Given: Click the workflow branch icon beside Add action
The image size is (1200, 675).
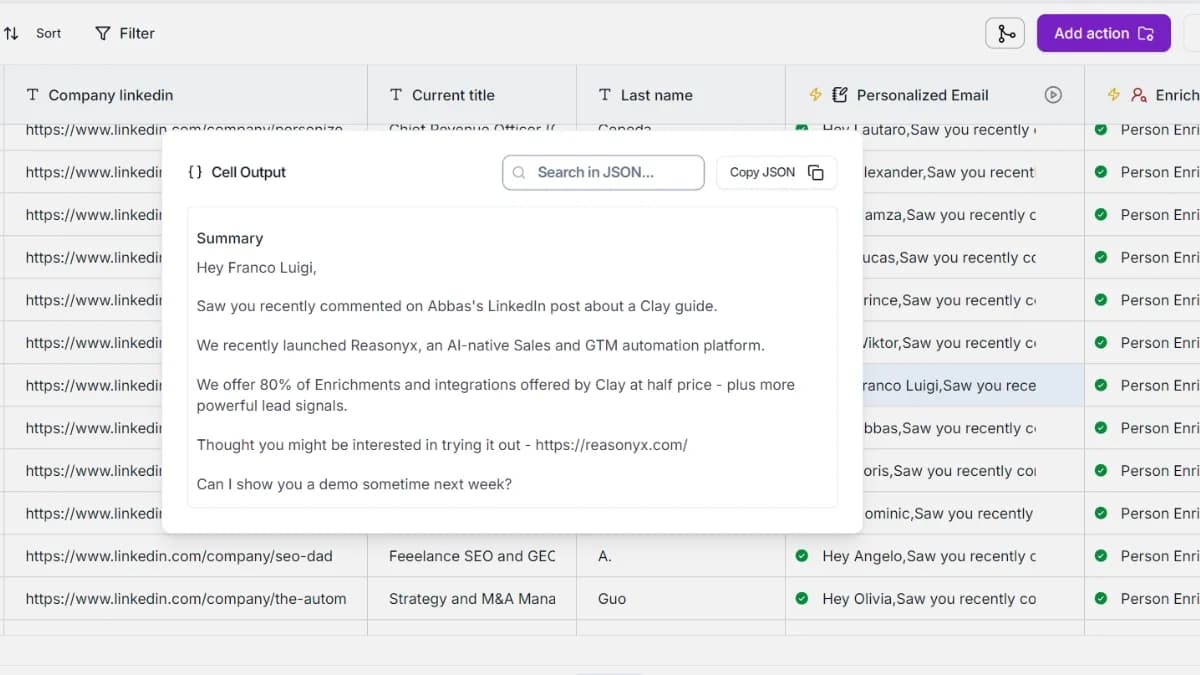Looking at the screenshot, I should tap(1004, 32).
